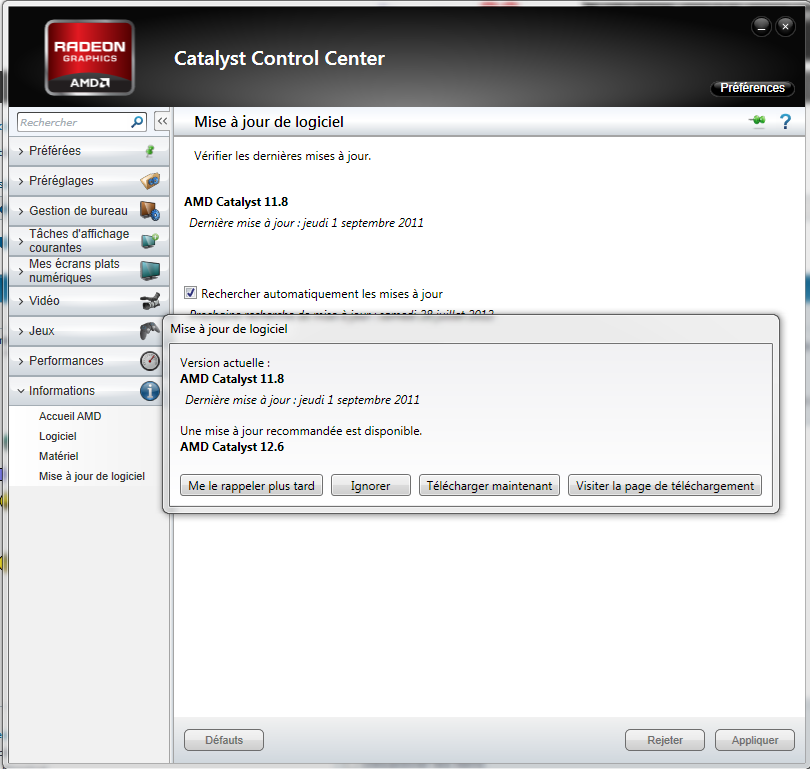810x769 pixels.
Task: Select Matériel under Informations
Action: 58,456
